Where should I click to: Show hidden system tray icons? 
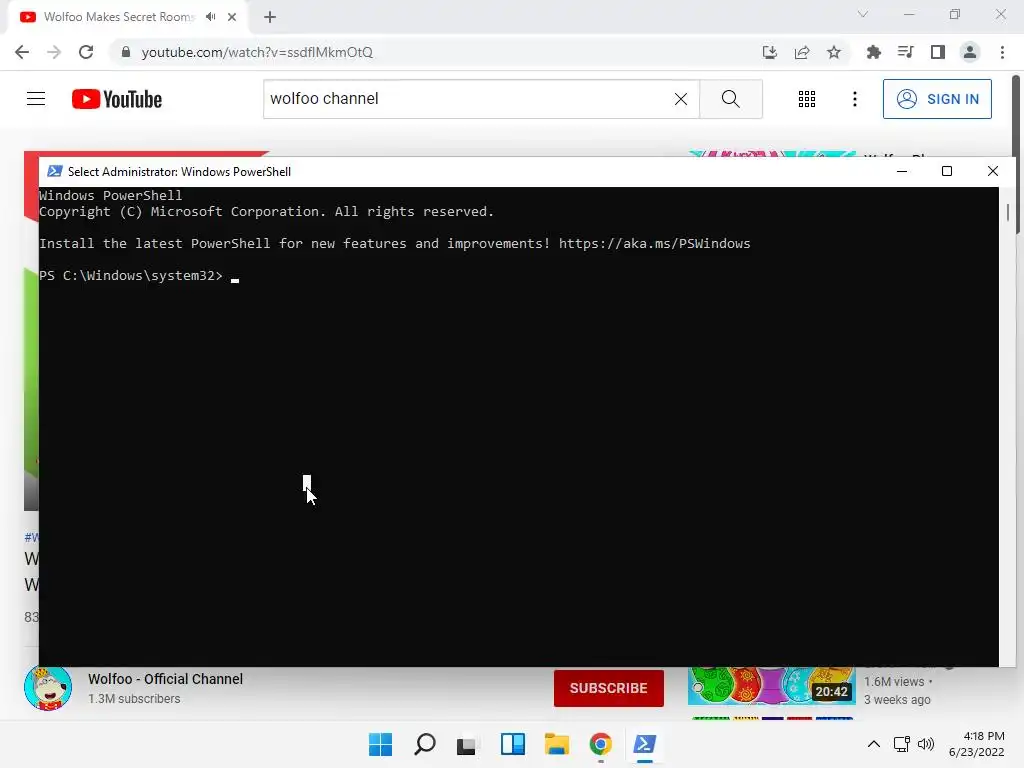click(x=874, y=744)
